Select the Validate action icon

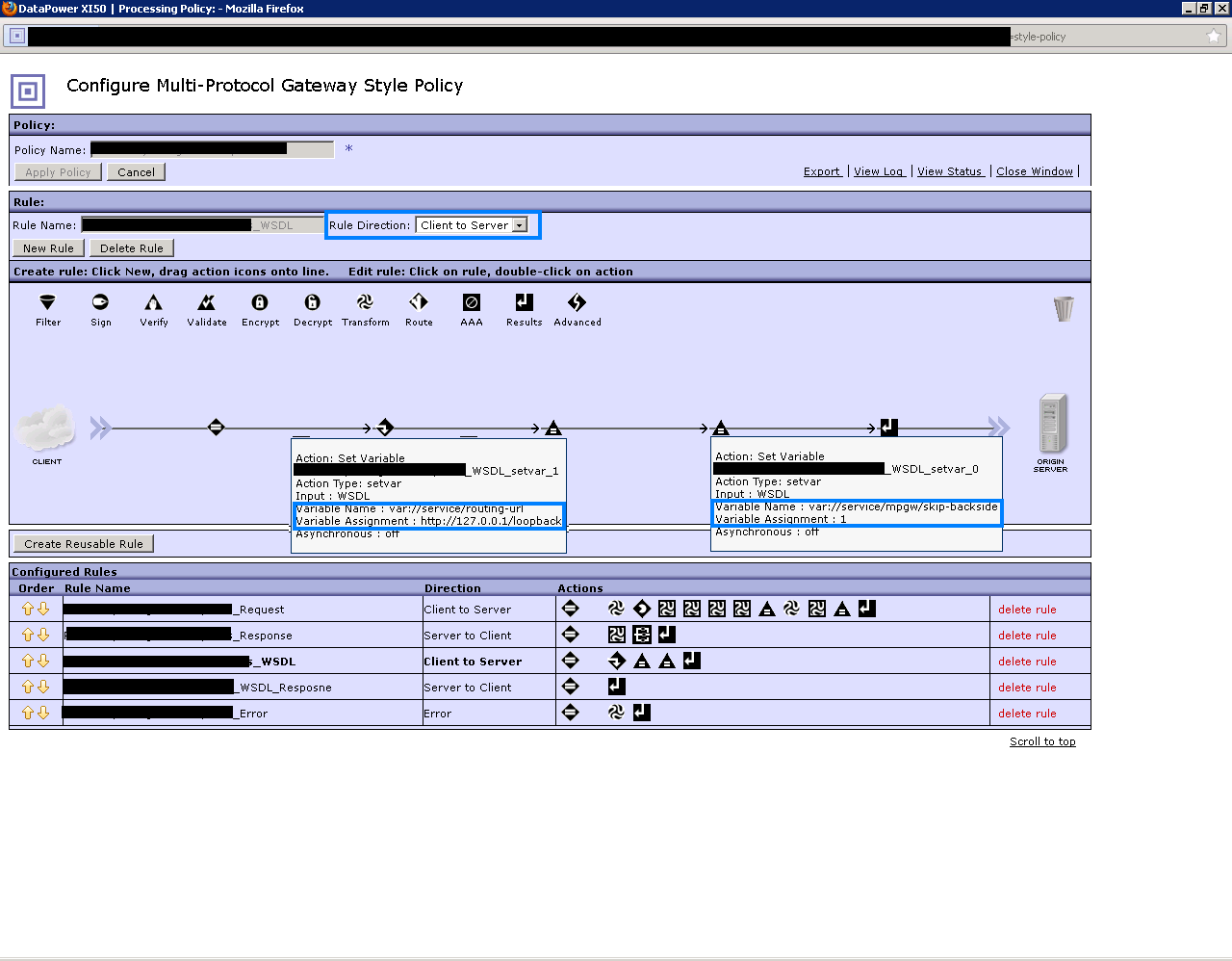207,302
